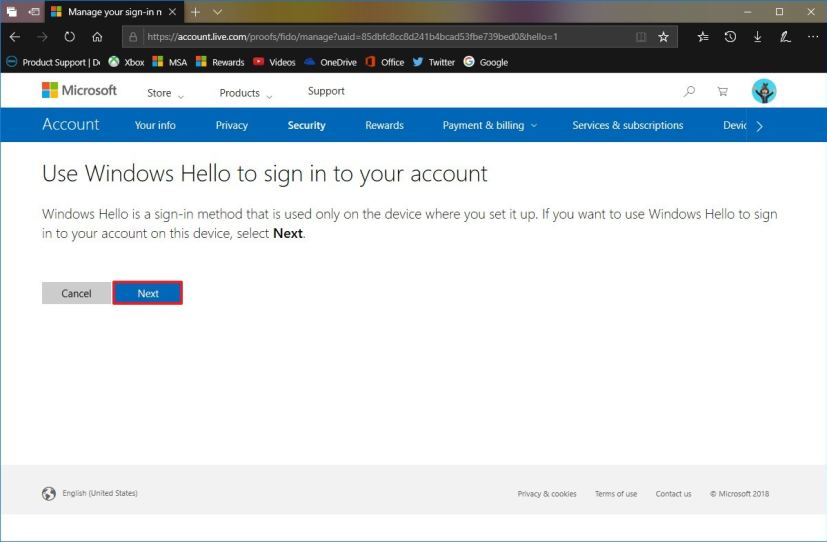Expand the Products dropdown menu
827x542 pixels.
246,93
